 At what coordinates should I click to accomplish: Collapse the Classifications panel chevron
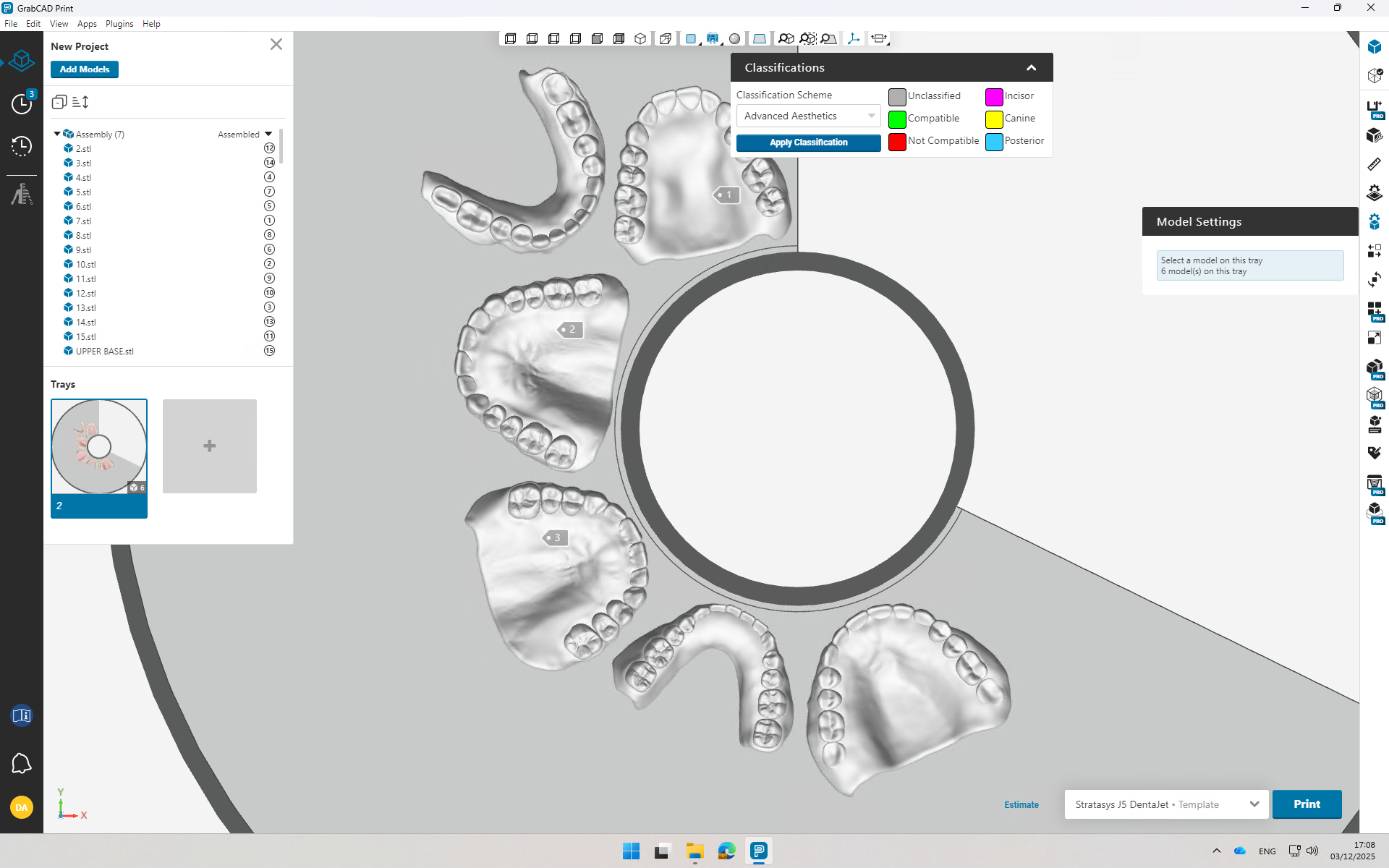click(1031, 67)
